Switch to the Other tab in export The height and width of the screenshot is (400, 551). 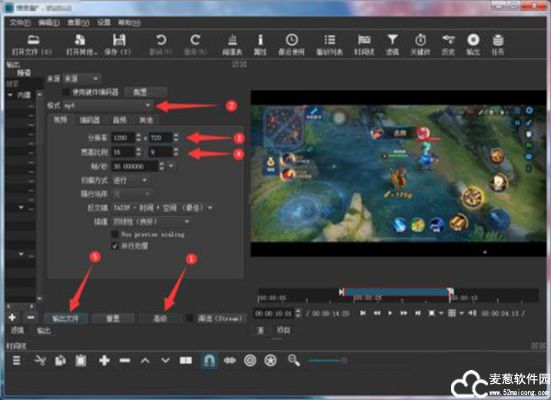[x=146, y=120]
